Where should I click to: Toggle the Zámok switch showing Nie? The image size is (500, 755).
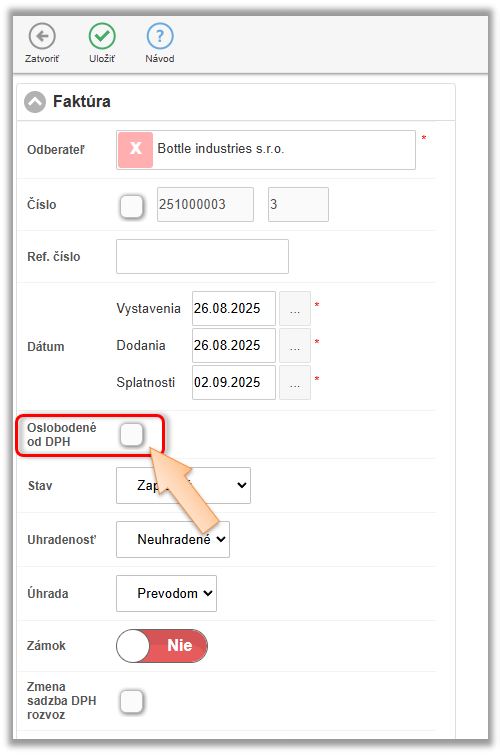(x=162, y=646)
